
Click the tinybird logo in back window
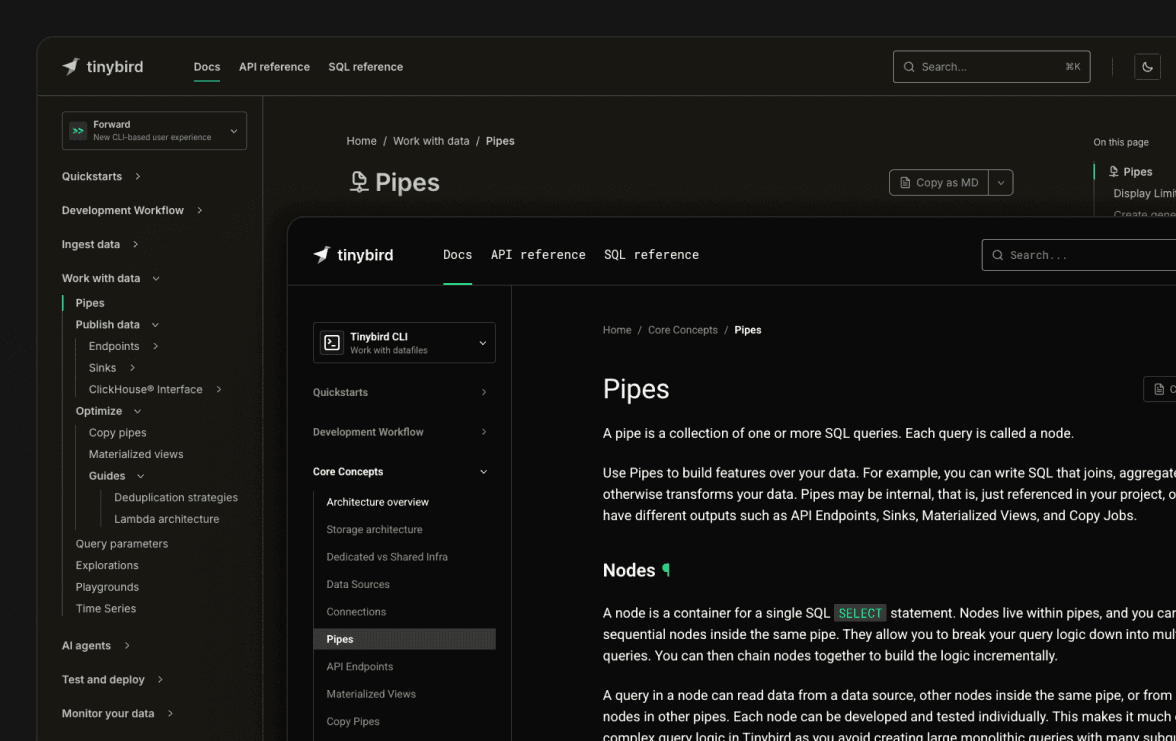(103, 67)
